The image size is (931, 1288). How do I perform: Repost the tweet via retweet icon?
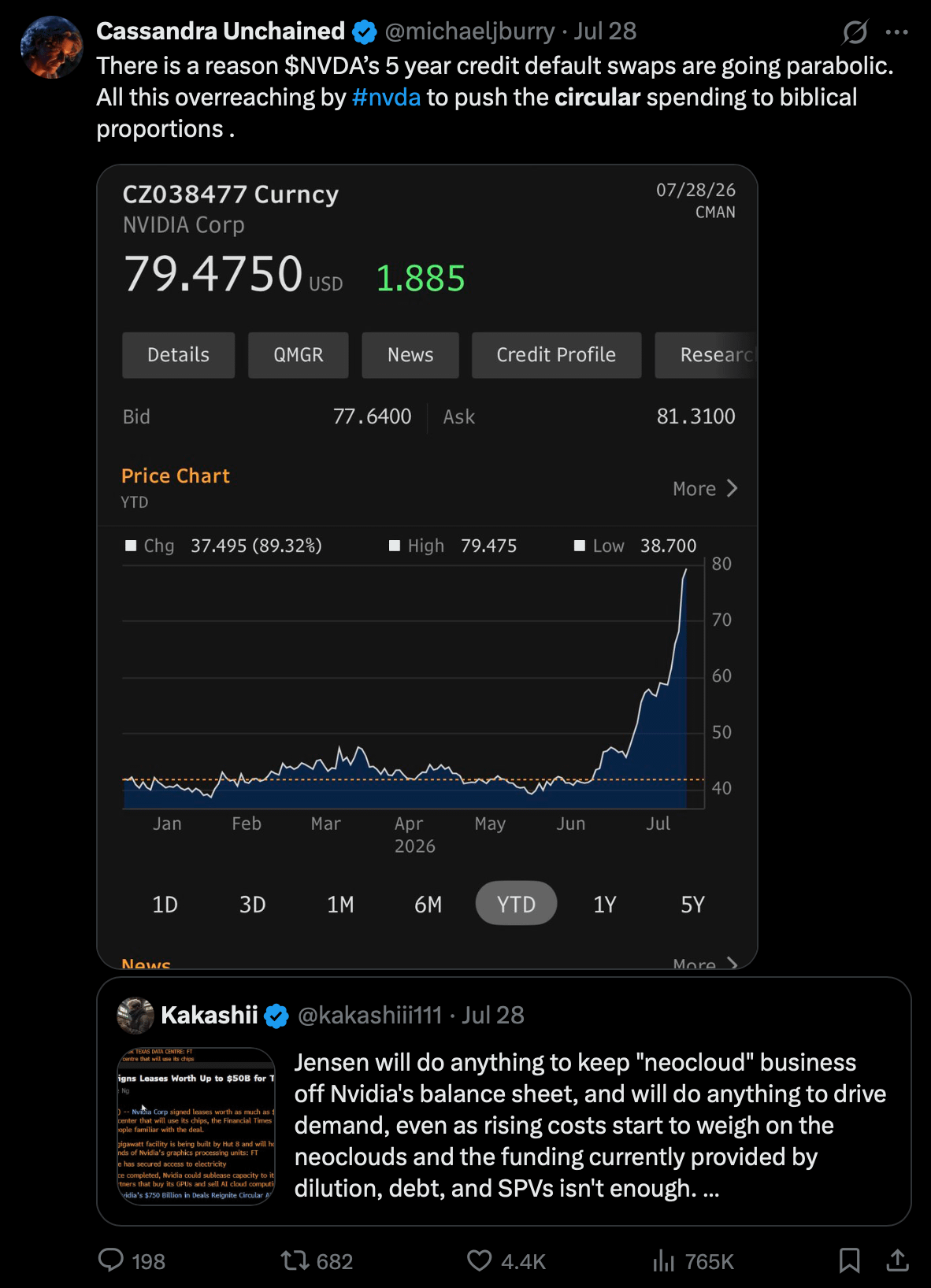[x=295, y=1260]
